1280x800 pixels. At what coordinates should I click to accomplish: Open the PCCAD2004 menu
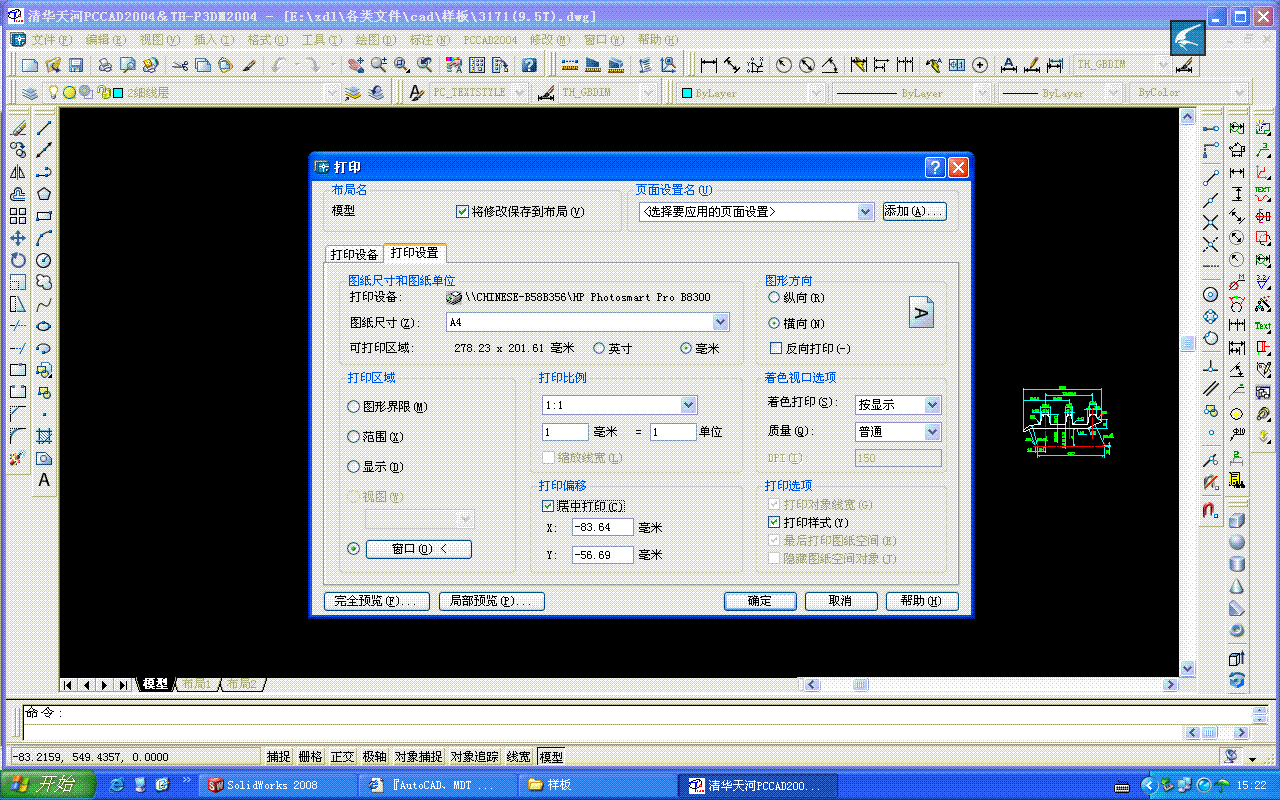(490, 40)
